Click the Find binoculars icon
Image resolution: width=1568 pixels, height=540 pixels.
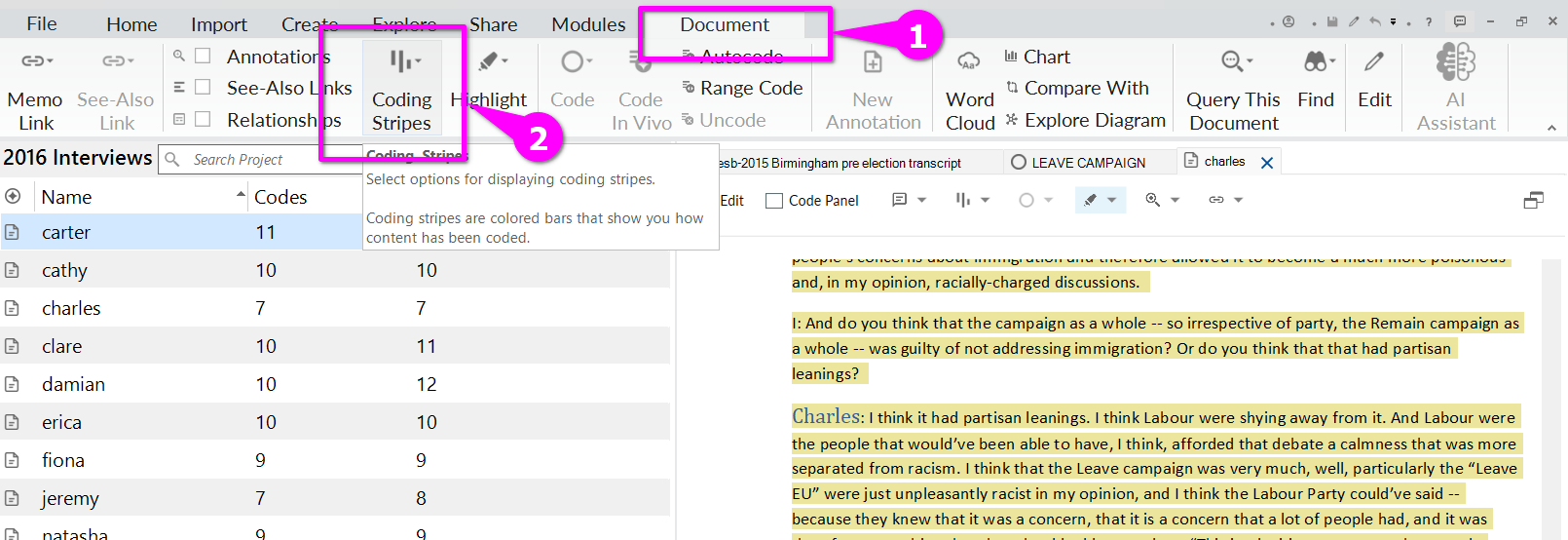1316,62
